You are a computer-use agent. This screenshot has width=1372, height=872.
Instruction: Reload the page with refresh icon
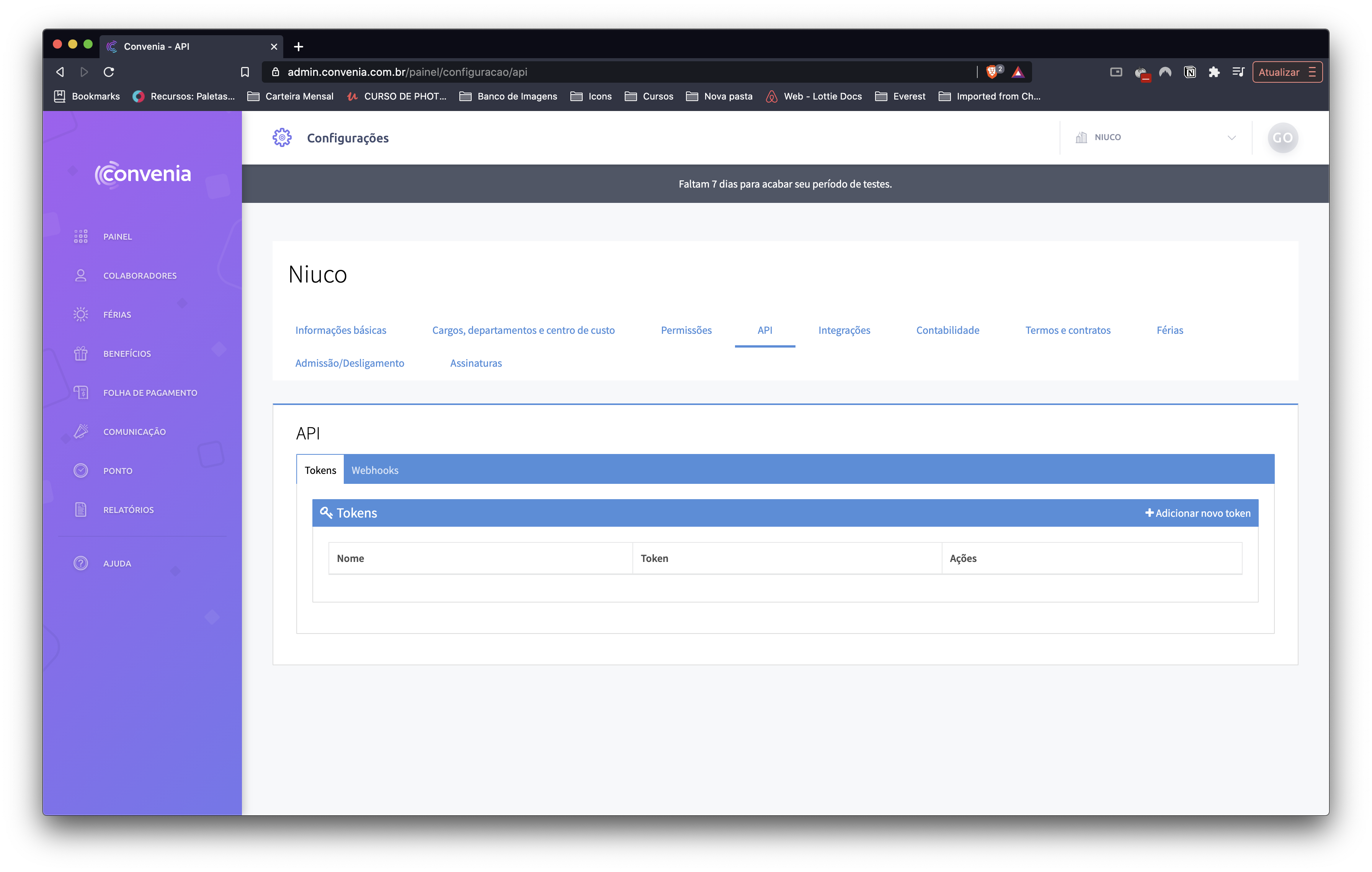point(109,72)
